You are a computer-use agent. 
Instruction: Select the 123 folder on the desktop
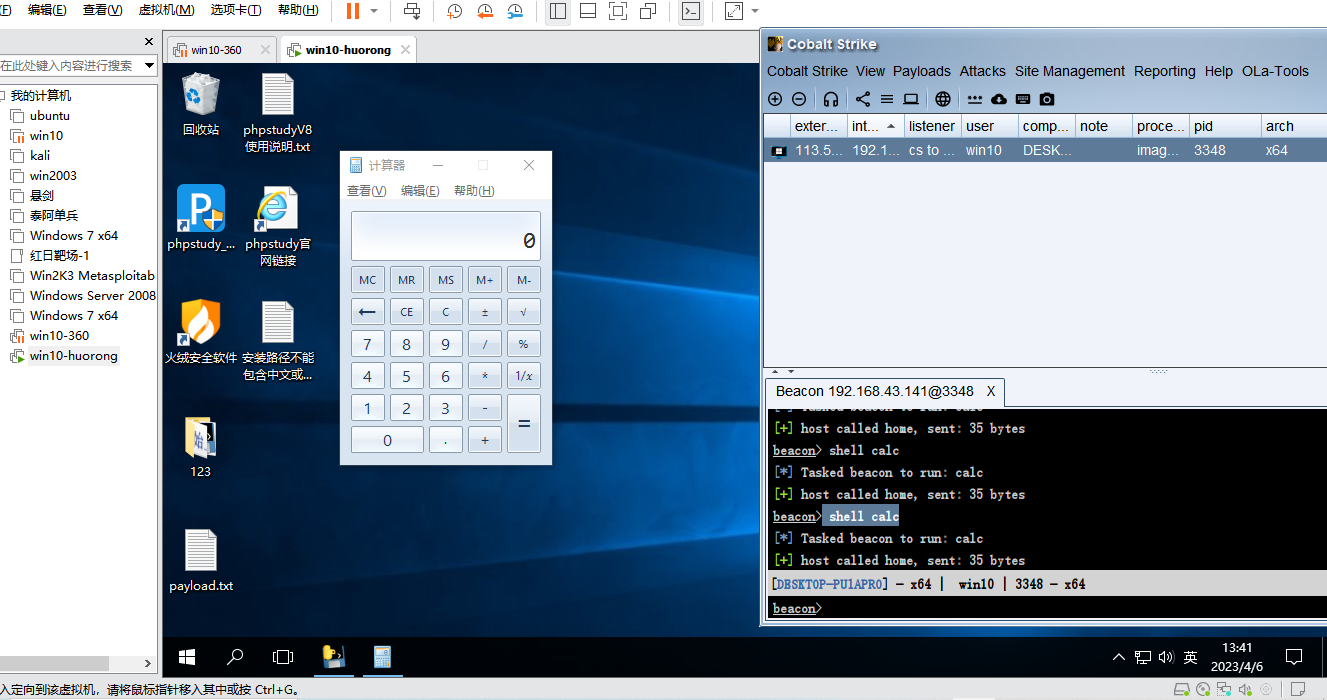(x=201, y=446)
